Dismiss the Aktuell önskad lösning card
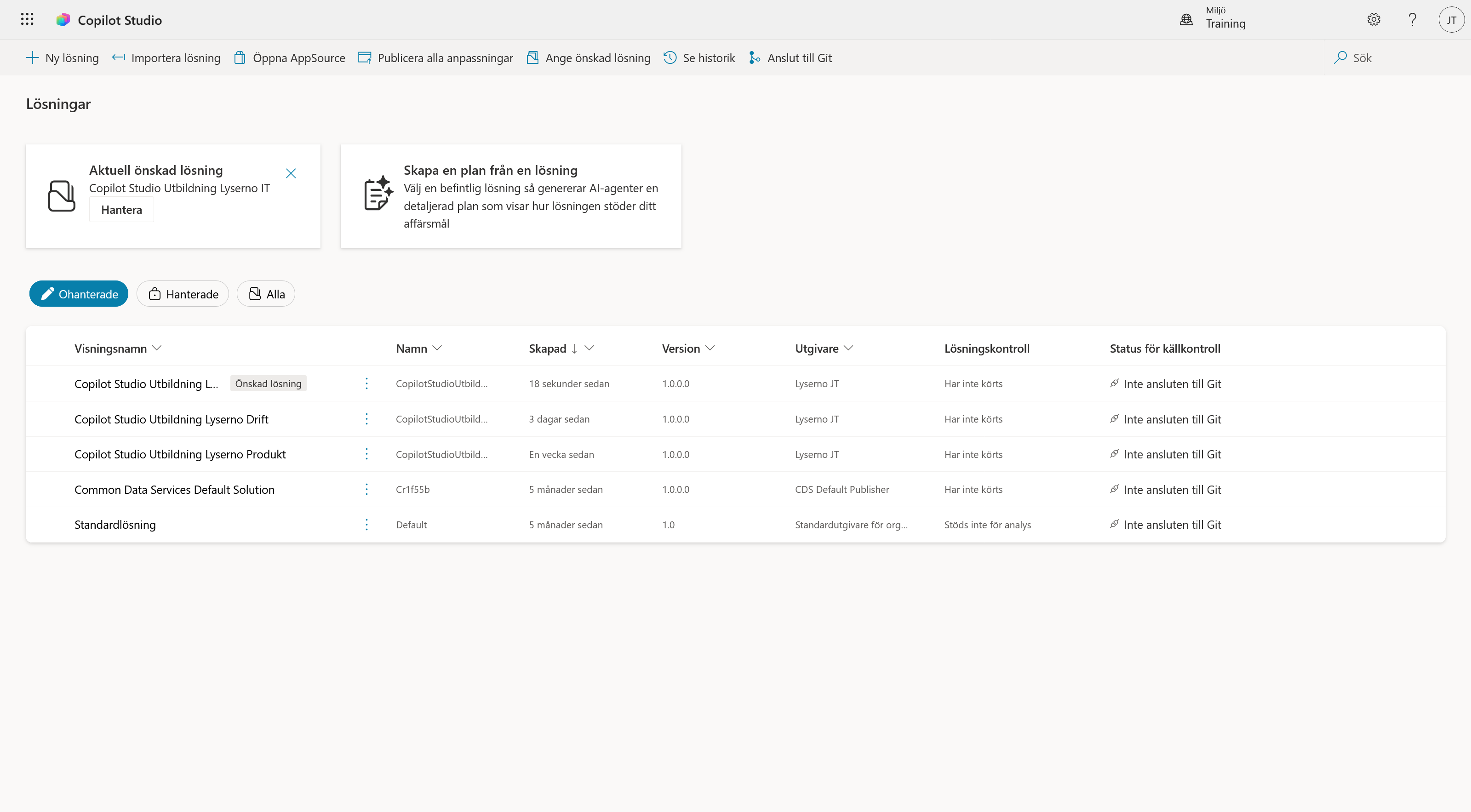Viewport: 1471px width, 812px height. (291, 173)
